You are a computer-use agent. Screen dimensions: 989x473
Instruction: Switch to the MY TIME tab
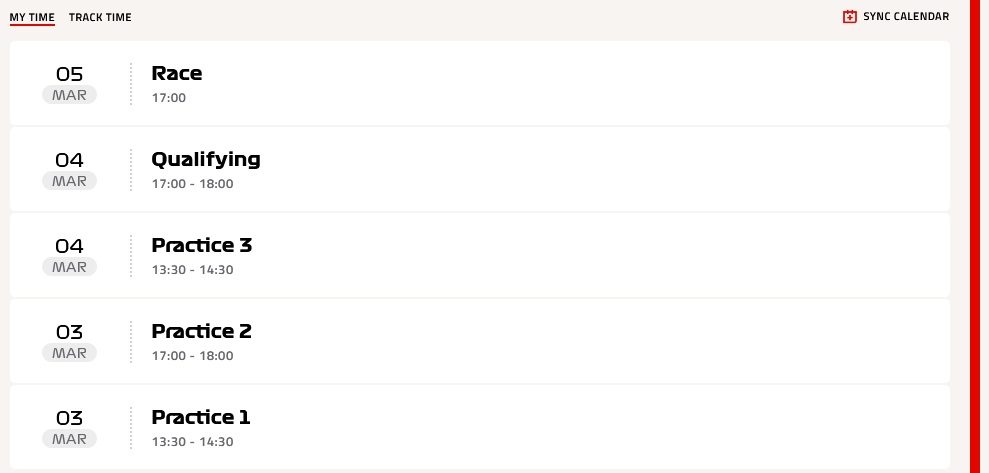click(32, 18)
